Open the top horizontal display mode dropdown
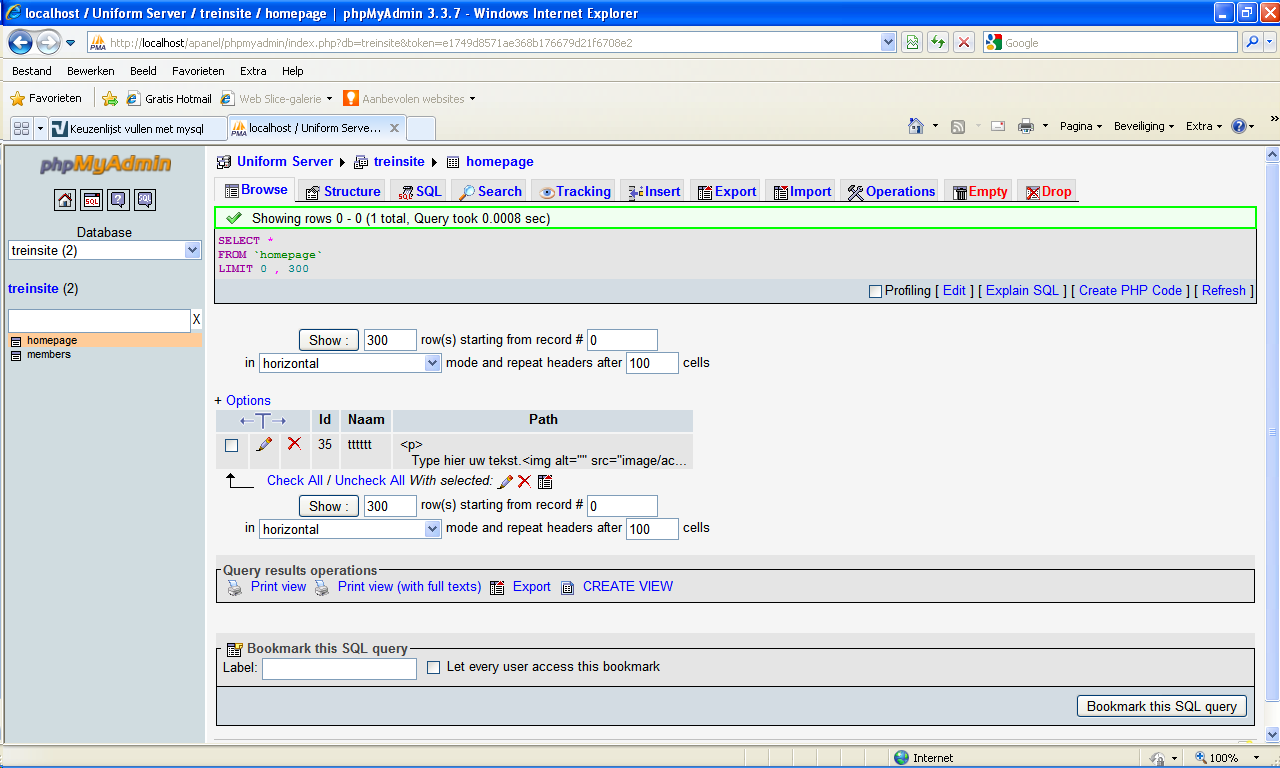 click(x=350, y=364)
